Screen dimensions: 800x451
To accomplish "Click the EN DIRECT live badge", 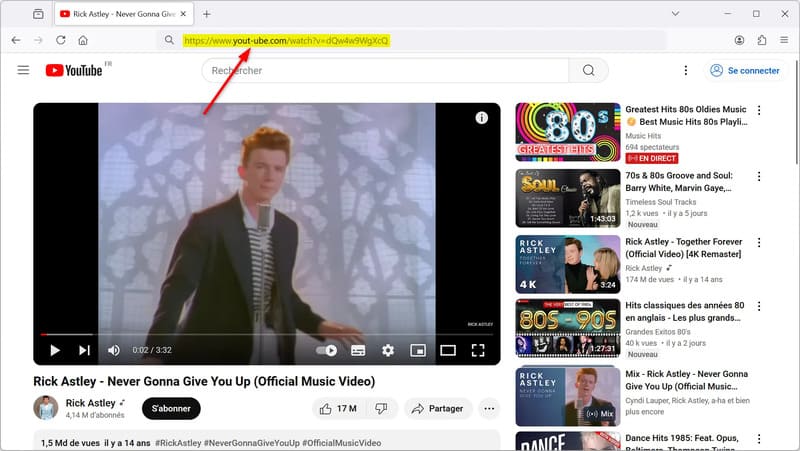I will [x=652, y=159].
